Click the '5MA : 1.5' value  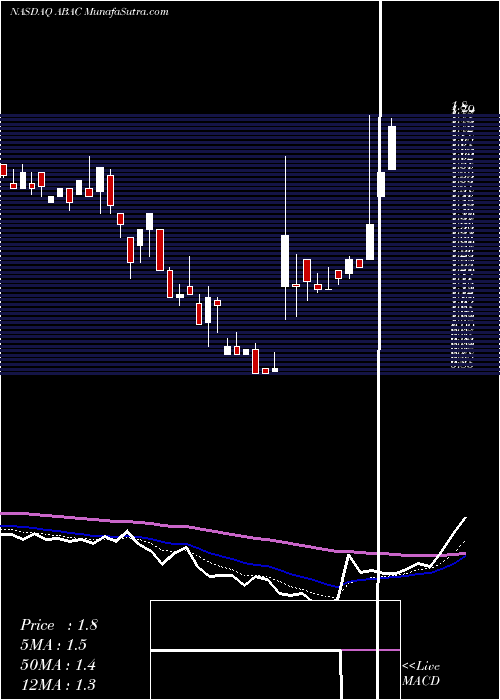click(x=53, y=645)
